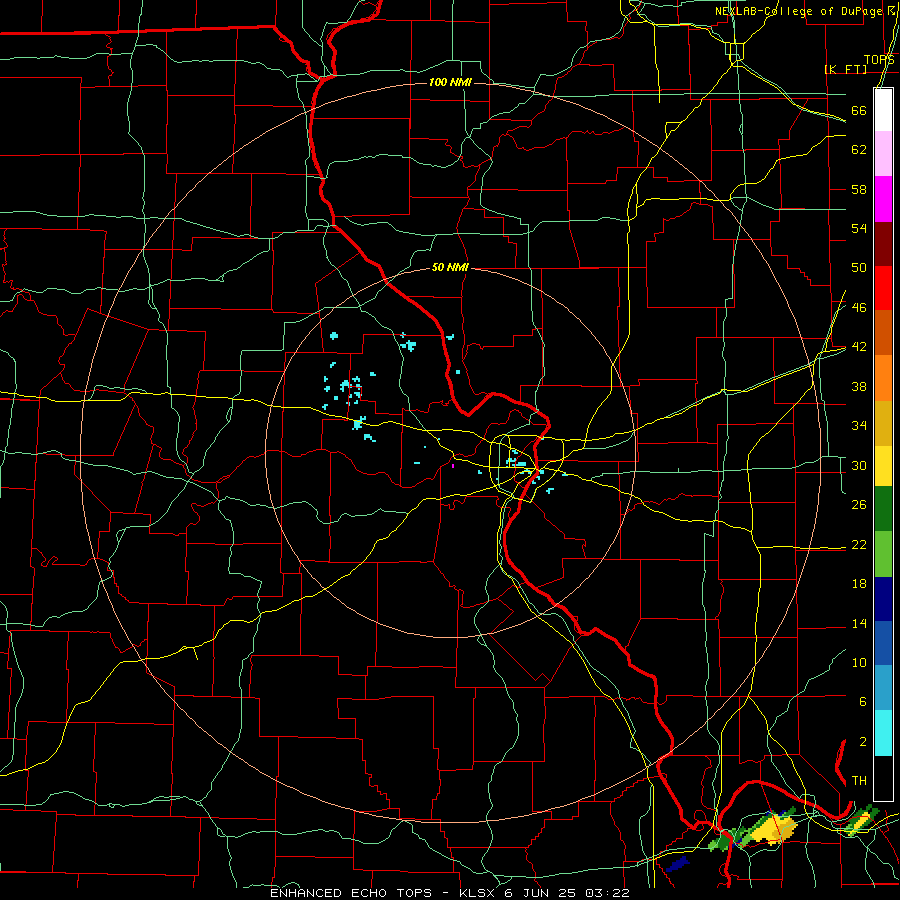Click the 'ENHANCED ECHO TOPS' caption text
Image resolution: width=900 pixels, height=900 pixels.
click(x=351, y=893)
